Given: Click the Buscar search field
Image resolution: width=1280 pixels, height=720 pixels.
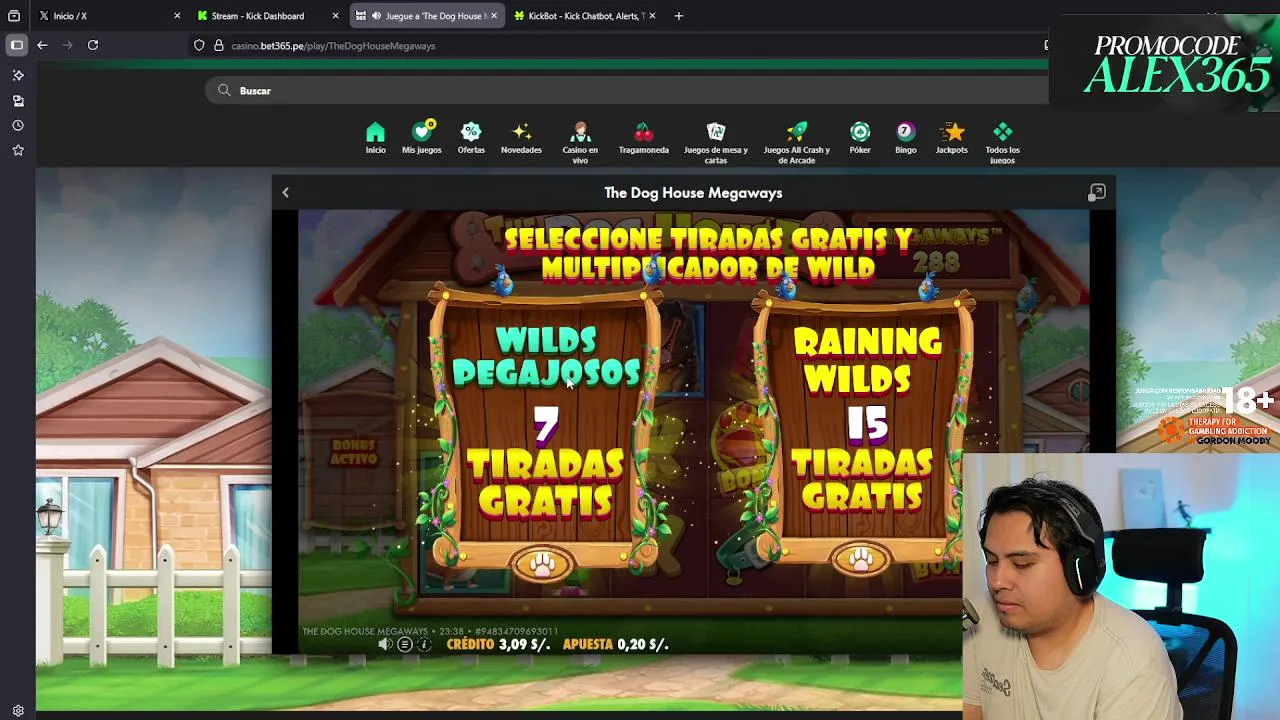Looking at the screenshot, I should point(628,90).
